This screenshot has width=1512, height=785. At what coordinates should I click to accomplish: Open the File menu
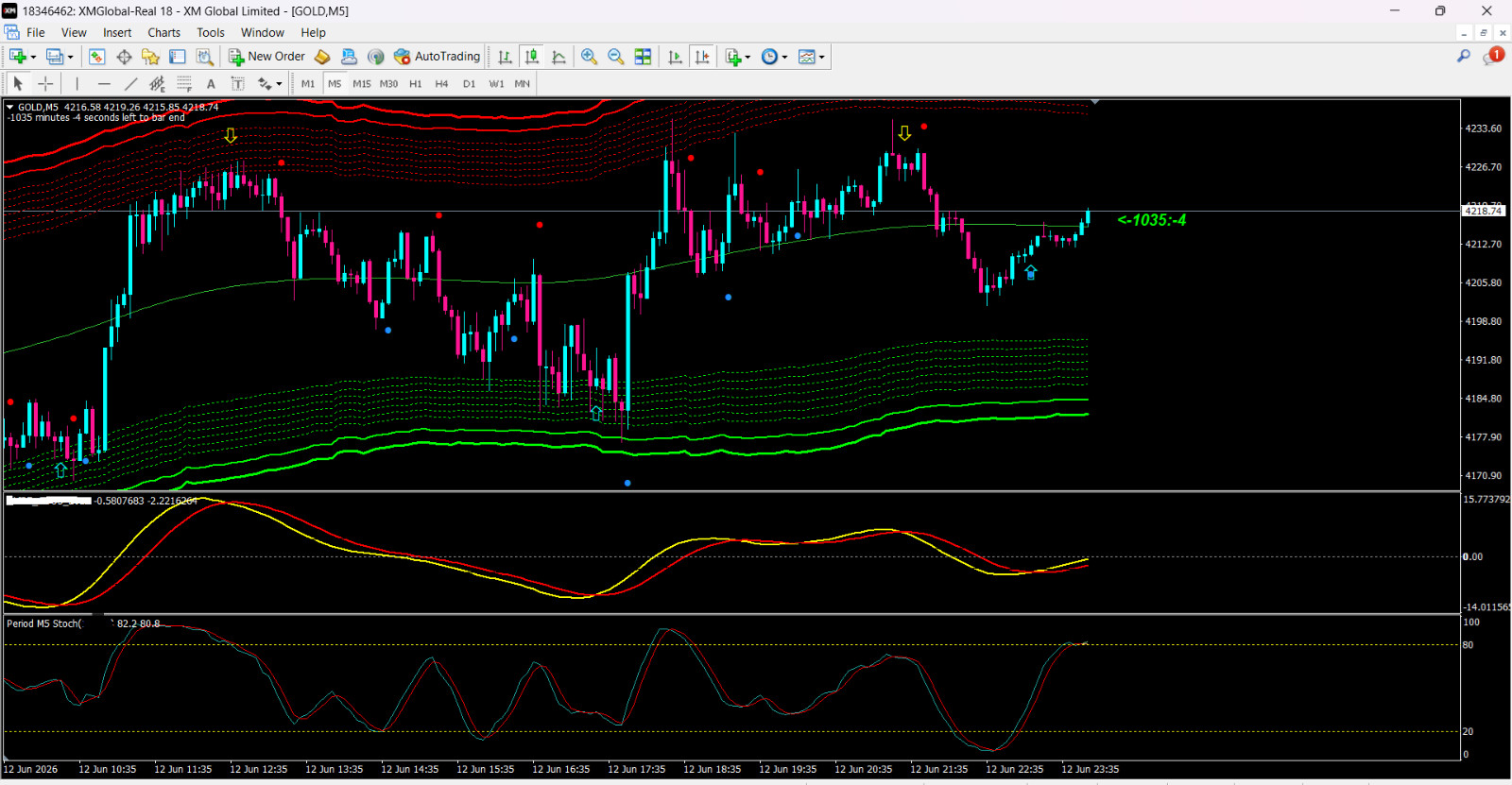(x=36, y=32)
